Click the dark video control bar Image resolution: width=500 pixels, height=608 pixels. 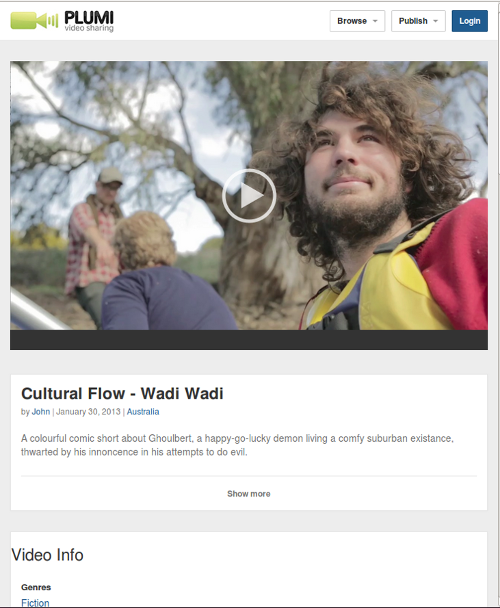(x=249, y=340)
